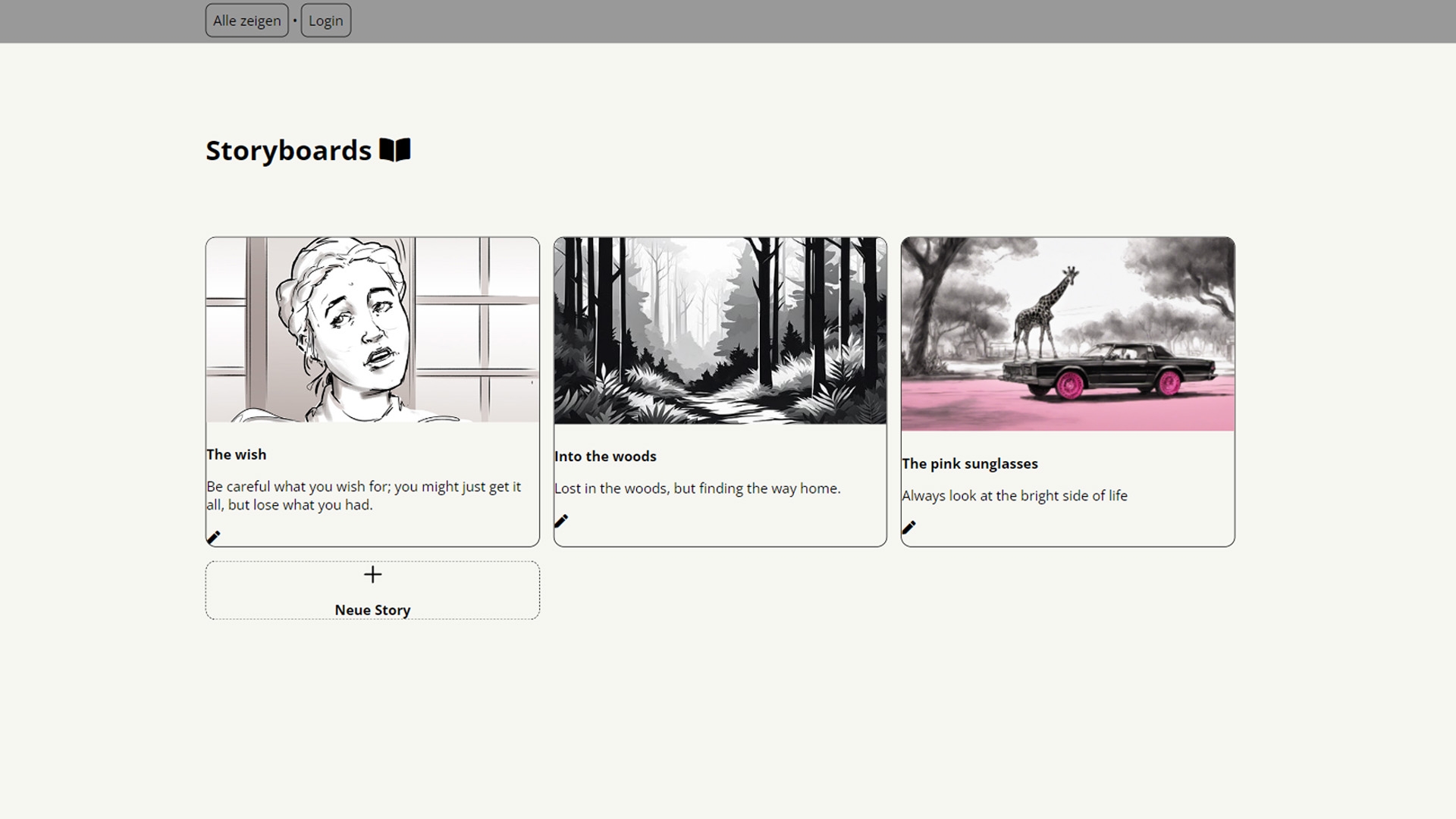This screenshot has height=819, width=1456.
Task: Click the Neue Story label
Action: click(x=372, y=610)
